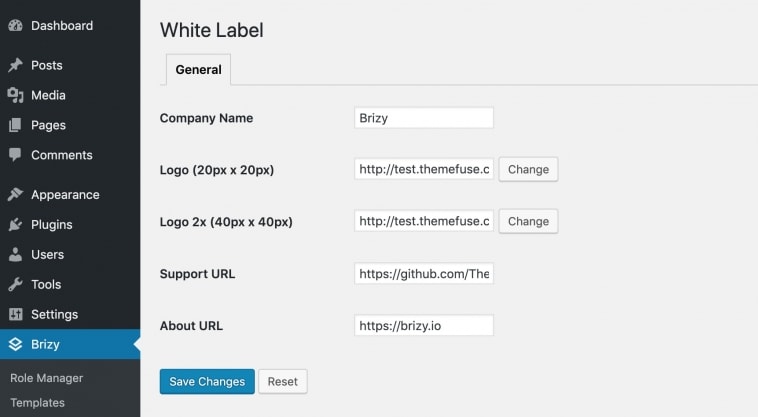Switch to the General tab

[x=198, y=70]
